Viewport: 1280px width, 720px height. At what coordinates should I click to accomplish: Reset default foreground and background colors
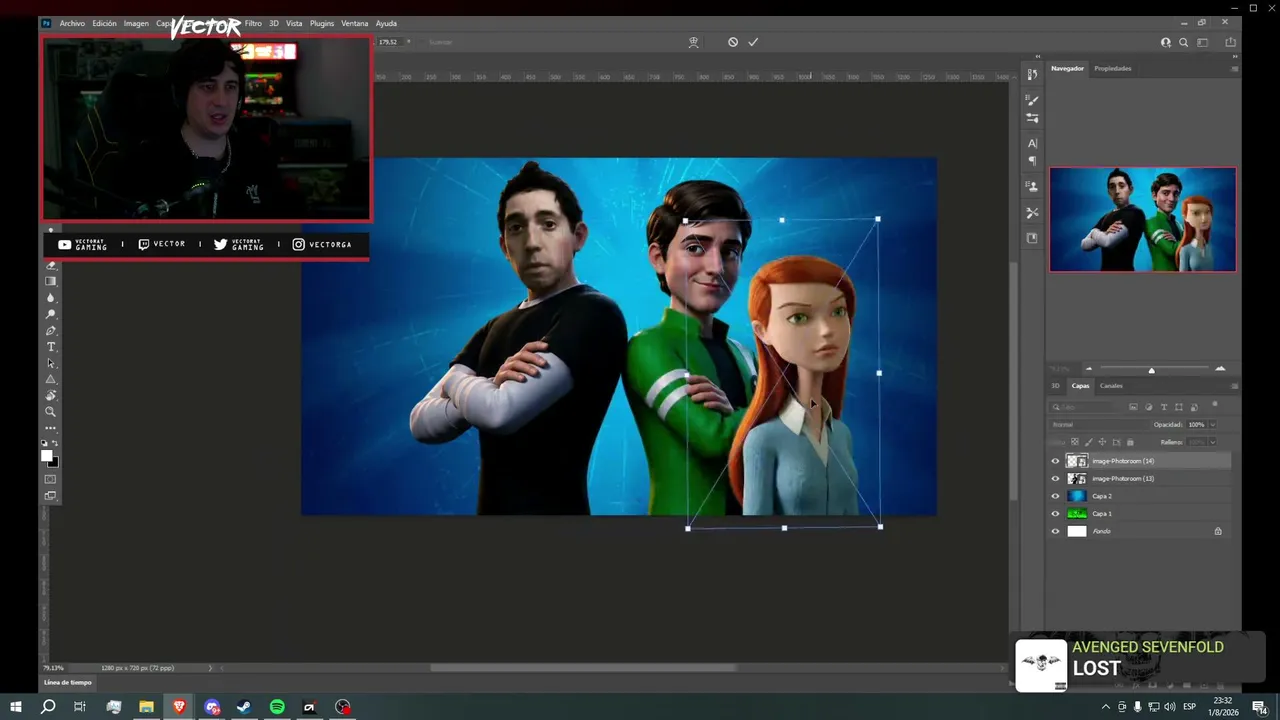coord(44,443)
